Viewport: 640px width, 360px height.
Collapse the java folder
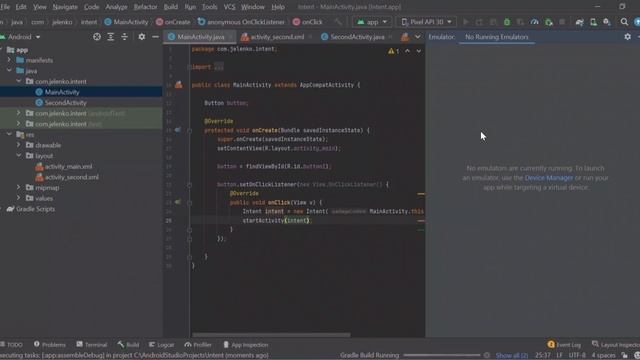(x=9, y=71)
